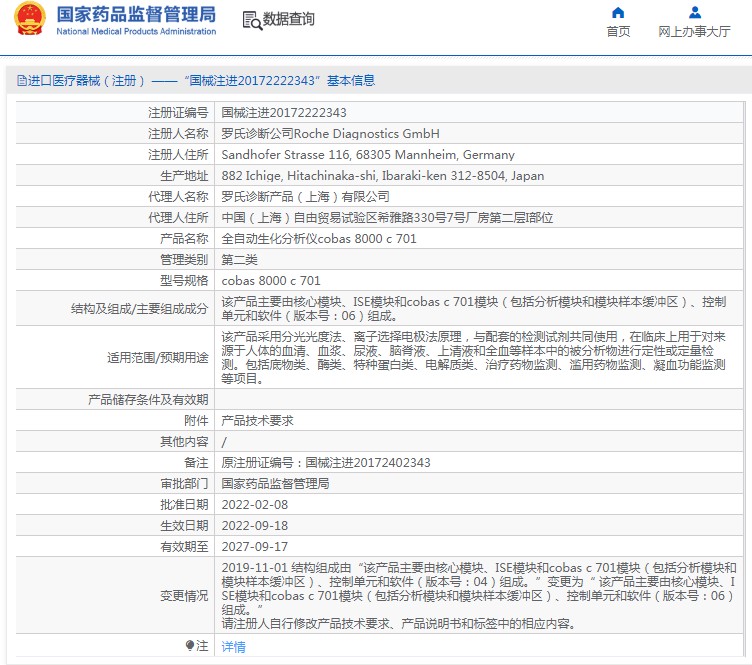Screen dimensions: 752x665
Task: Click the 注册证编号 row label
Action: click(178, 113)
